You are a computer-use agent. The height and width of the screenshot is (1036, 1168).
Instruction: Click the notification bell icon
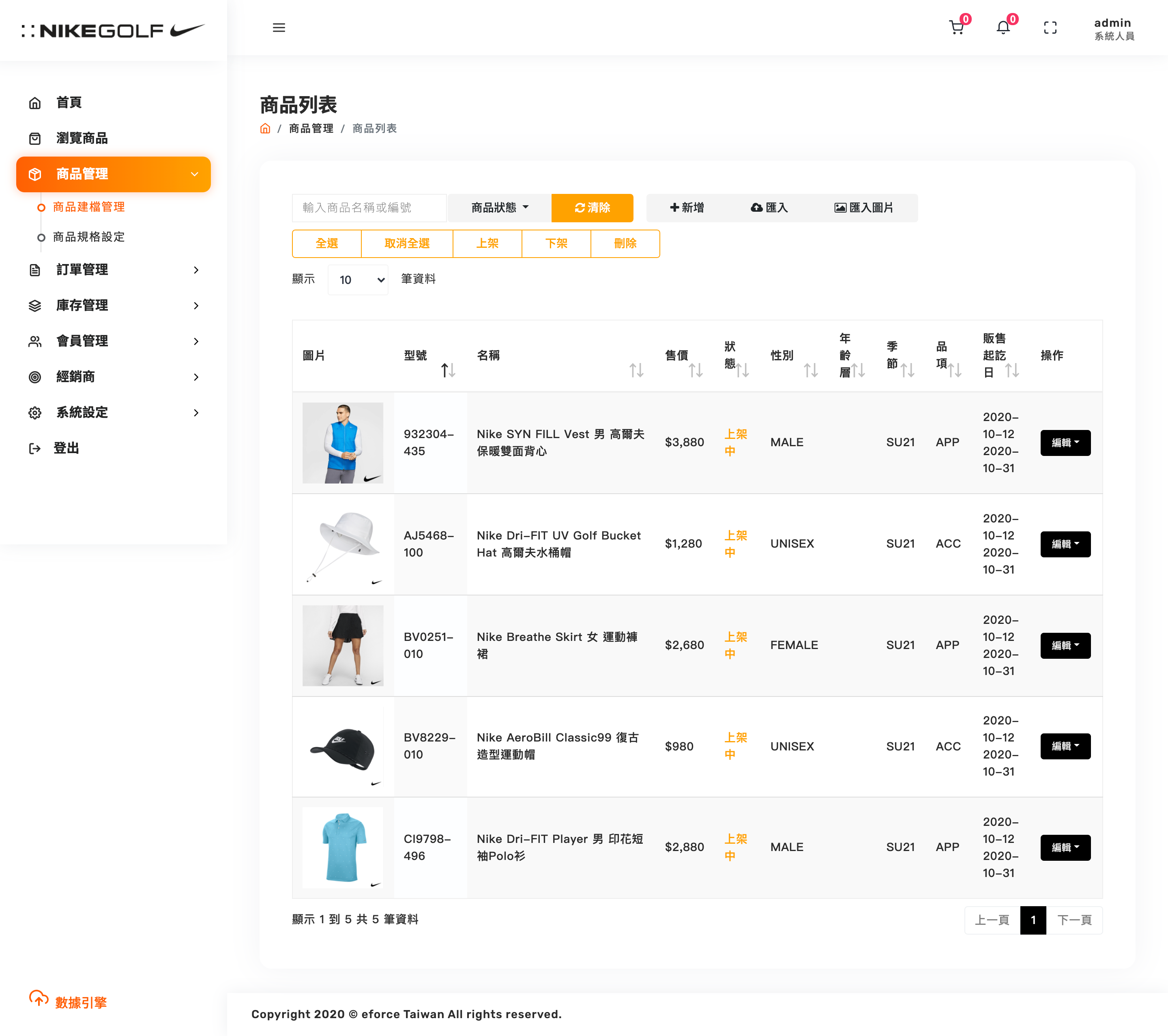click(1003, 28)
